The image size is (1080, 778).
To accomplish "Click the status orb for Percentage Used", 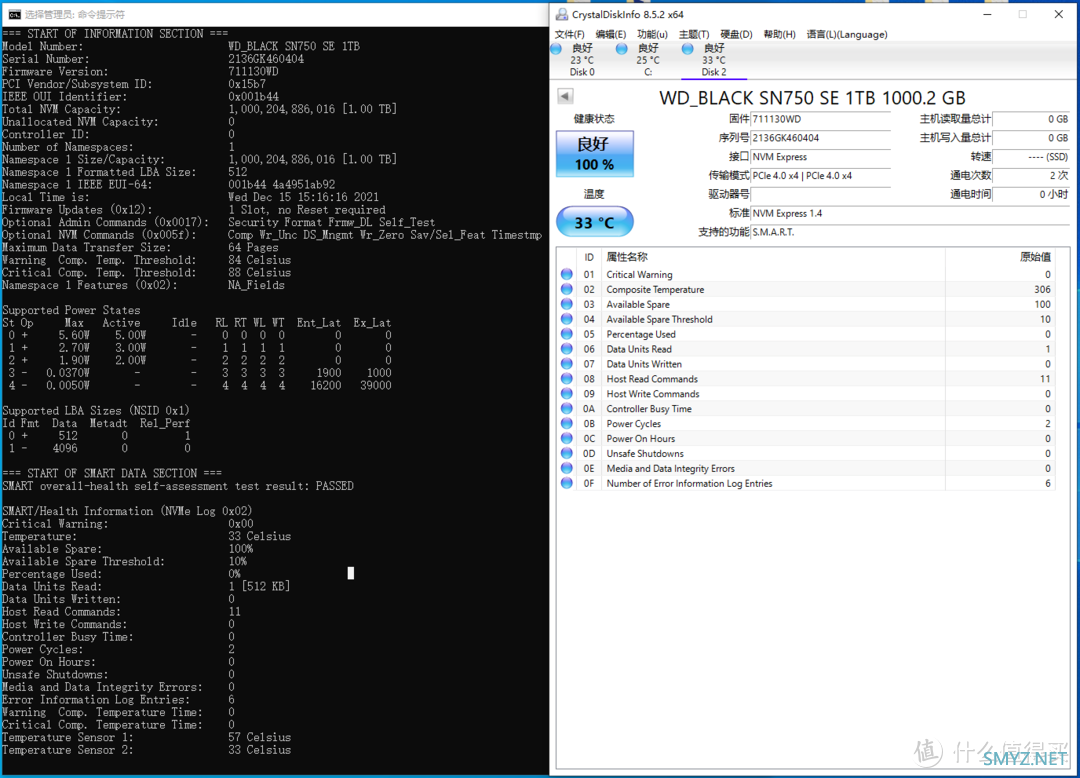I will click(566, 334).
